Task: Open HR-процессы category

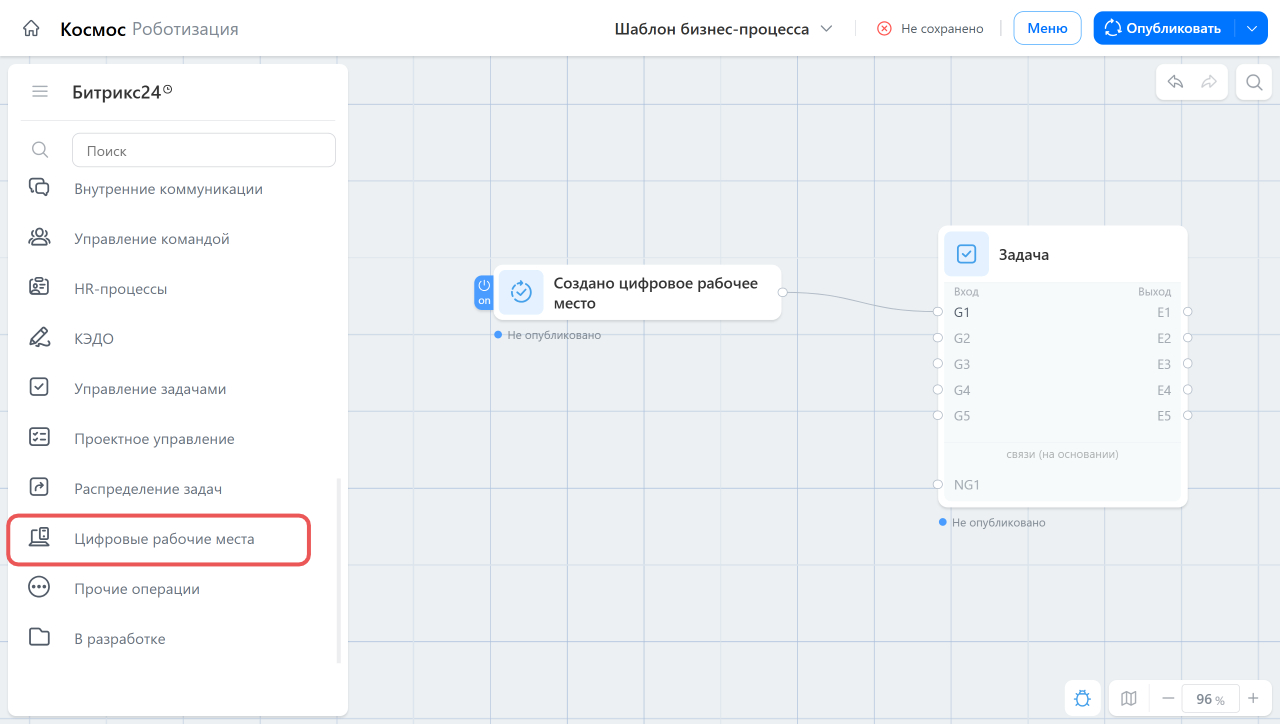Action: (x=120, y=289)
